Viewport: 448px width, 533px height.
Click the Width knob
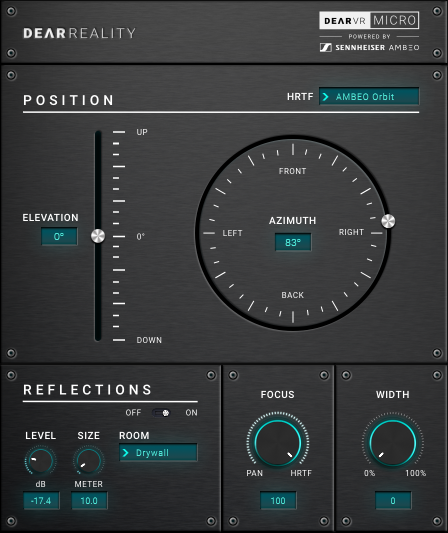[x=393, y=443]
